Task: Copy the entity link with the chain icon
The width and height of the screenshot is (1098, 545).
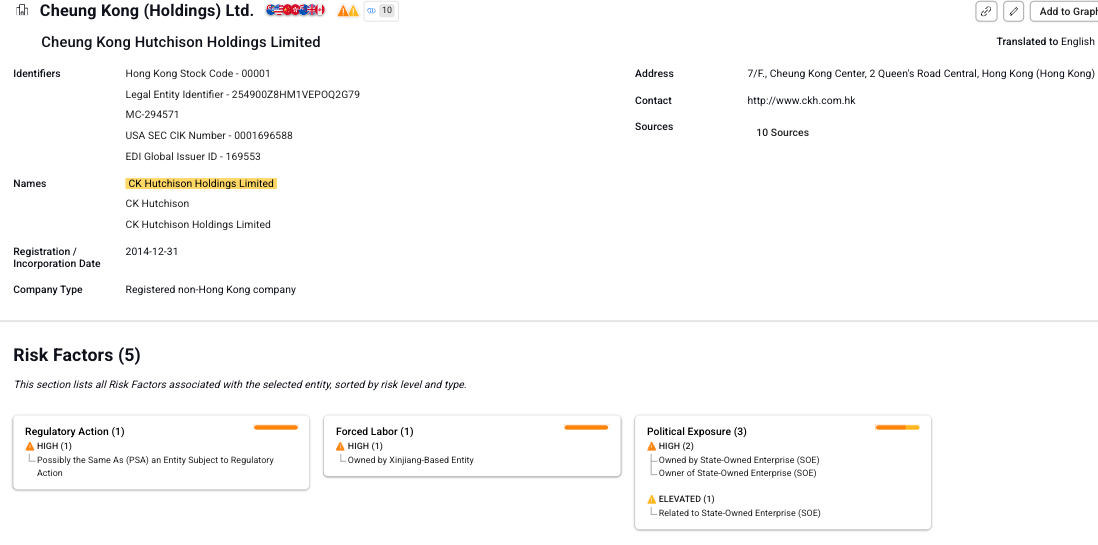Action: tap(986, 11)
